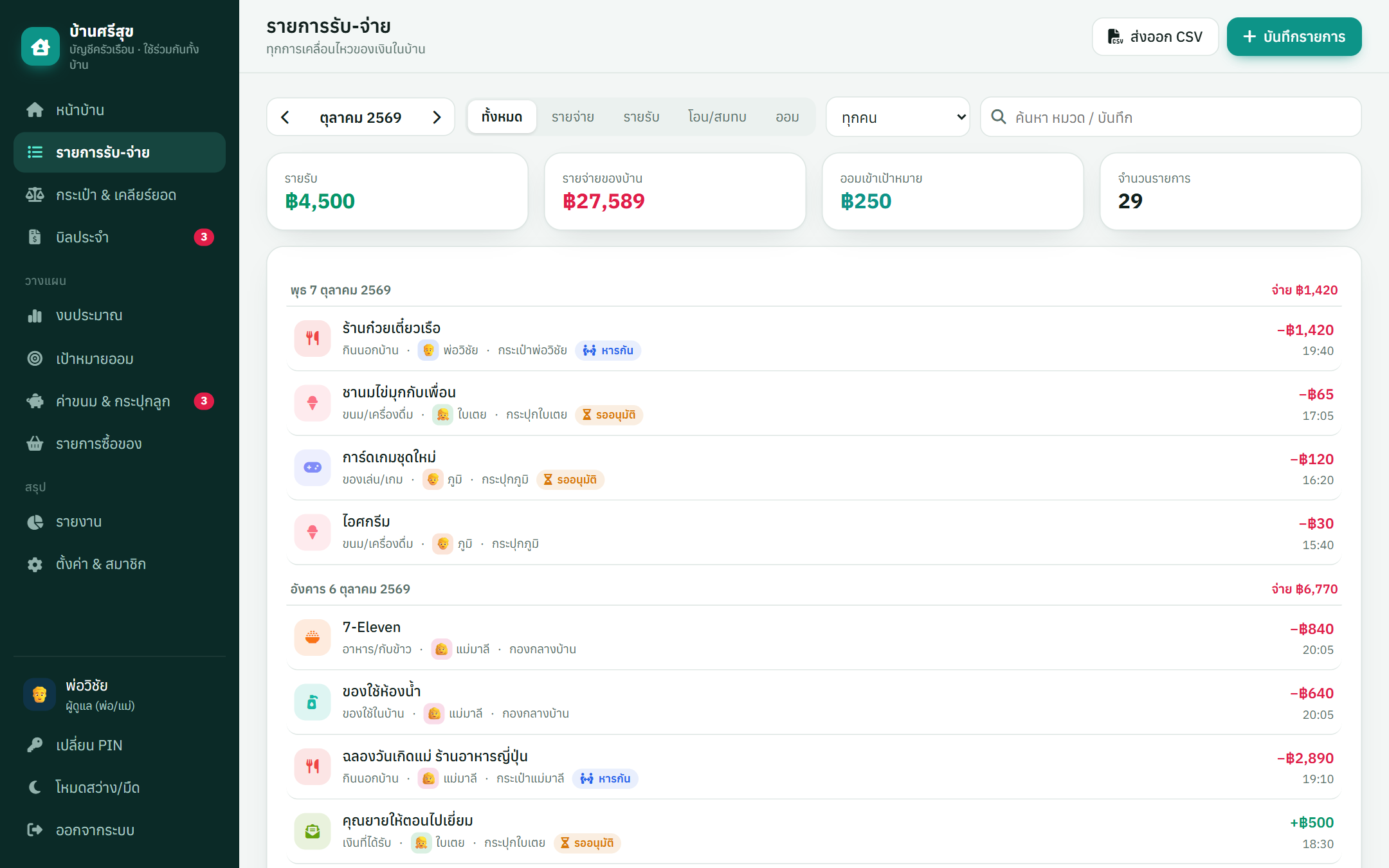Click the ออมเข้าเป้าหมาย ฿250 card
The width and height of the screenshot is (1389, 868).
click(x=952, y=191)
